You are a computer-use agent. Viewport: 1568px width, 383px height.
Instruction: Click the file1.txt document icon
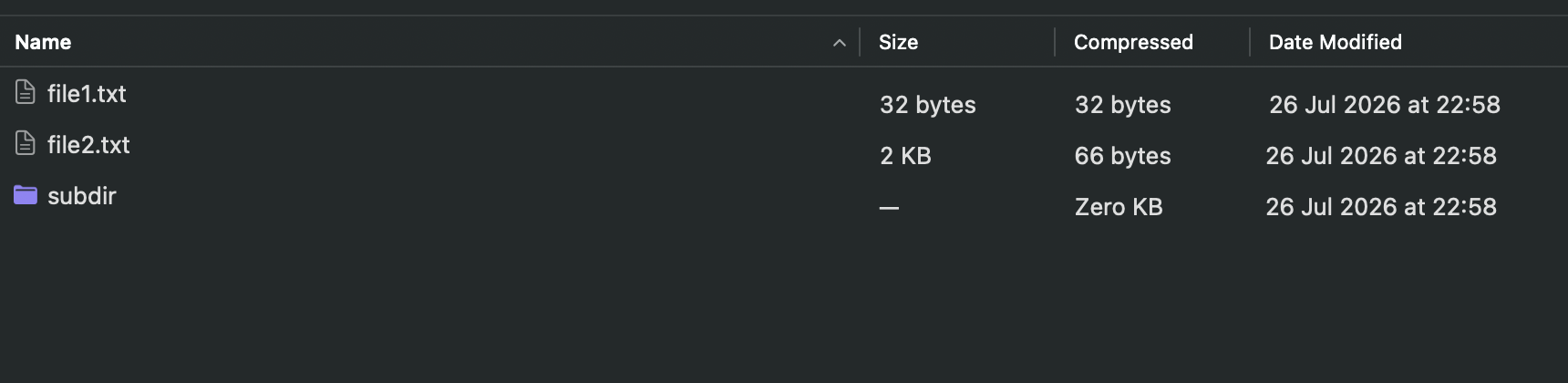pyautogui.click(x=26, y=92)
